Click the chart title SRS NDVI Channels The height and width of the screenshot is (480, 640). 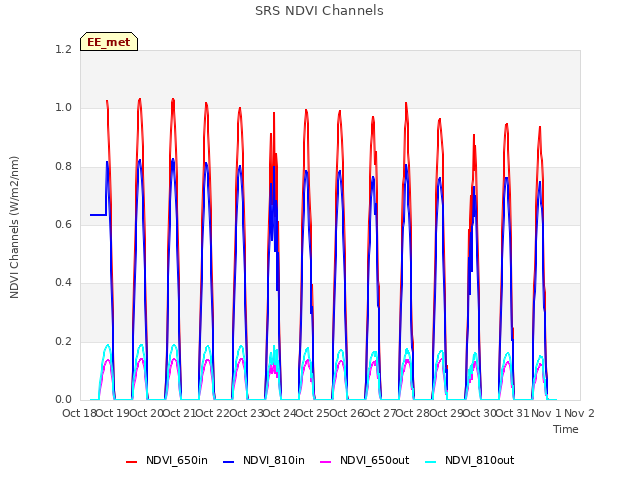(319, 11)
